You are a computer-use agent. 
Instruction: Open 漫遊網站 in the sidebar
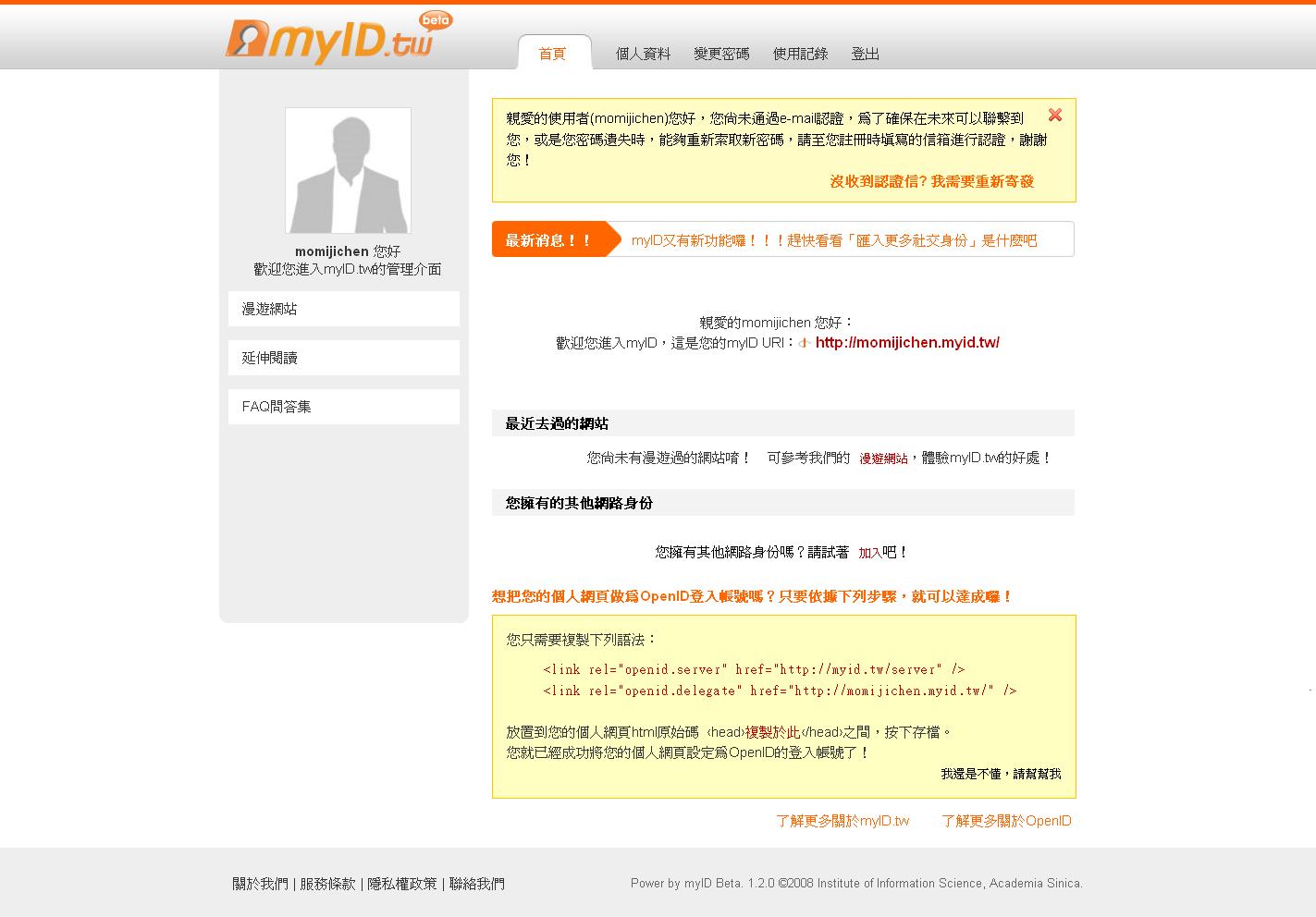coord(344,309)
